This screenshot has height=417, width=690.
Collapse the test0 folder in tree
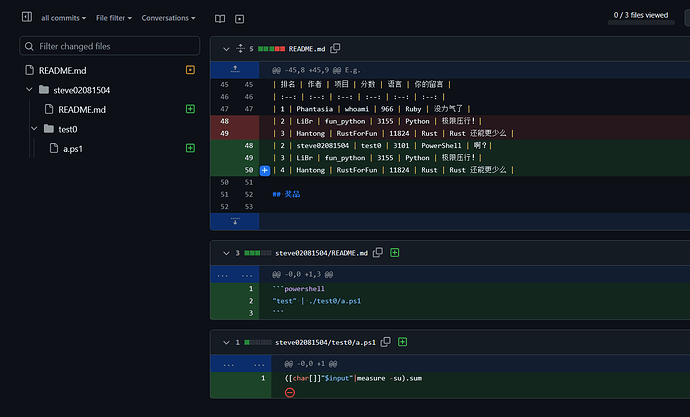point(34,128)
